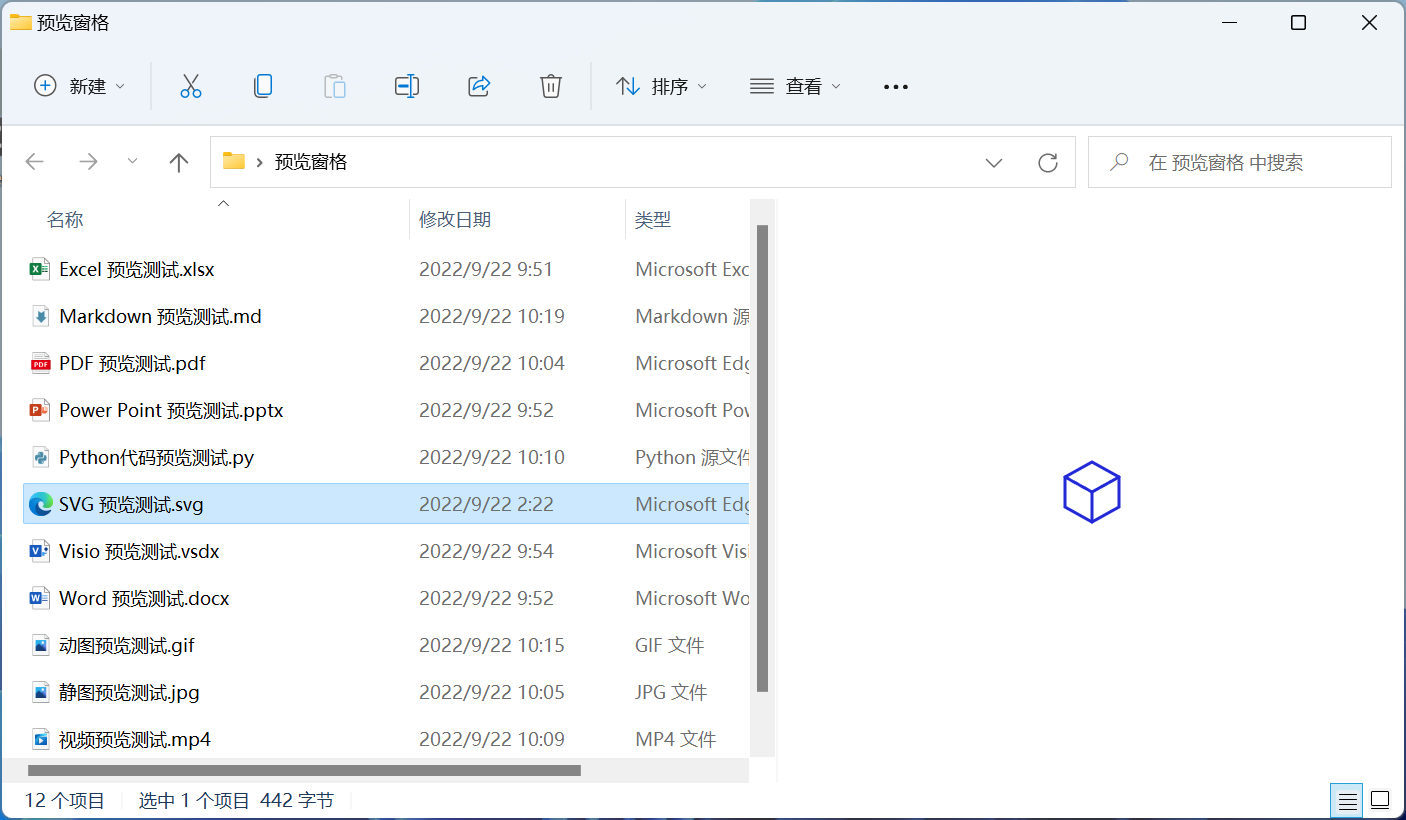Click the Forward arrow navigation button
The height and width of the screenshot is (820, 1406).
pyautogui.click(x=89, y=162)
